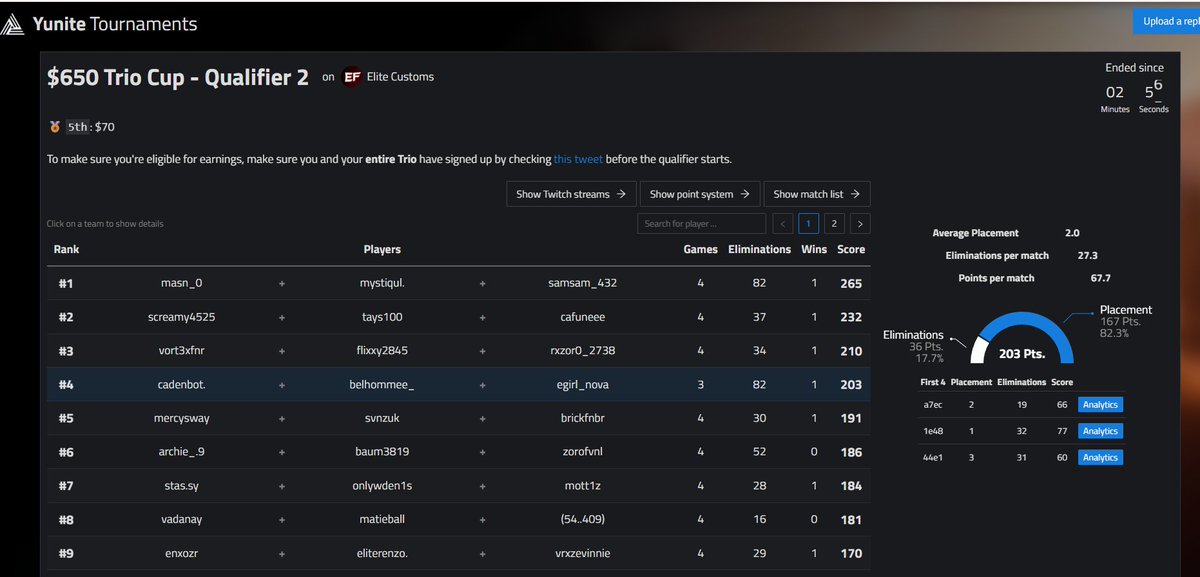
Task: Click the 'Search for player' input field
Action: 702,223
